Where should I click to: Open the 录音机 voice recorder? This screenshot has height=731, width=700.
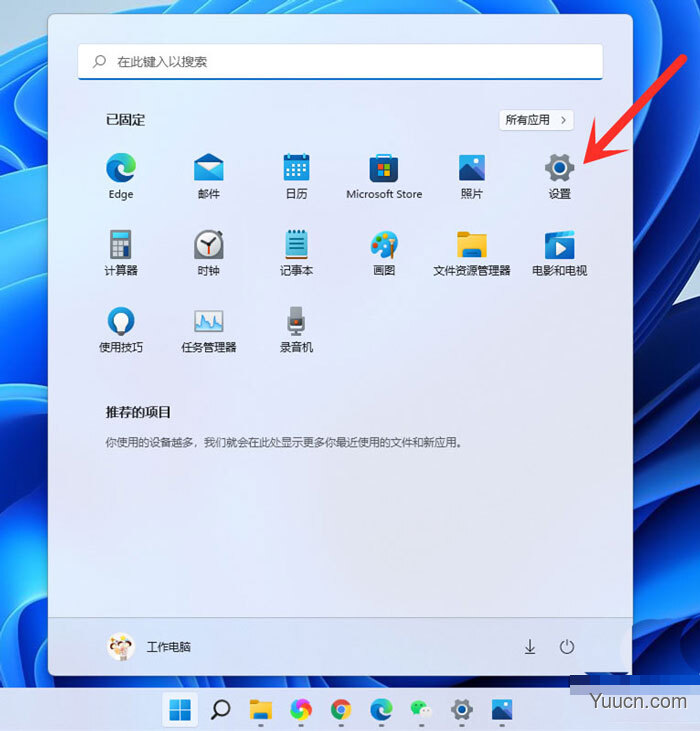(296, 329)
